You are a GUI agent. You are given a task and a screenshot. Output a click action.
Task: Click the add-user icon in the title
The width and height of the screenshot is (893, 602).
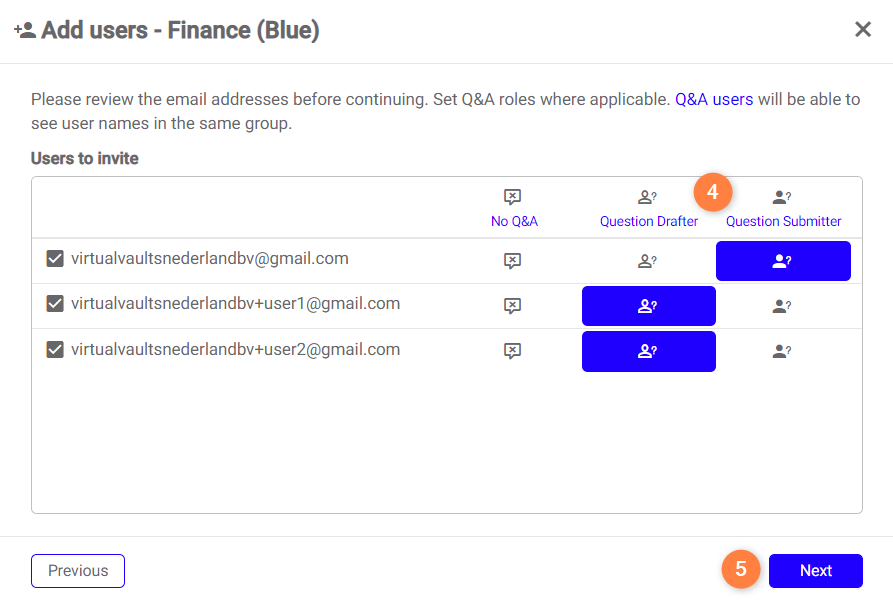tap(25, 31)
